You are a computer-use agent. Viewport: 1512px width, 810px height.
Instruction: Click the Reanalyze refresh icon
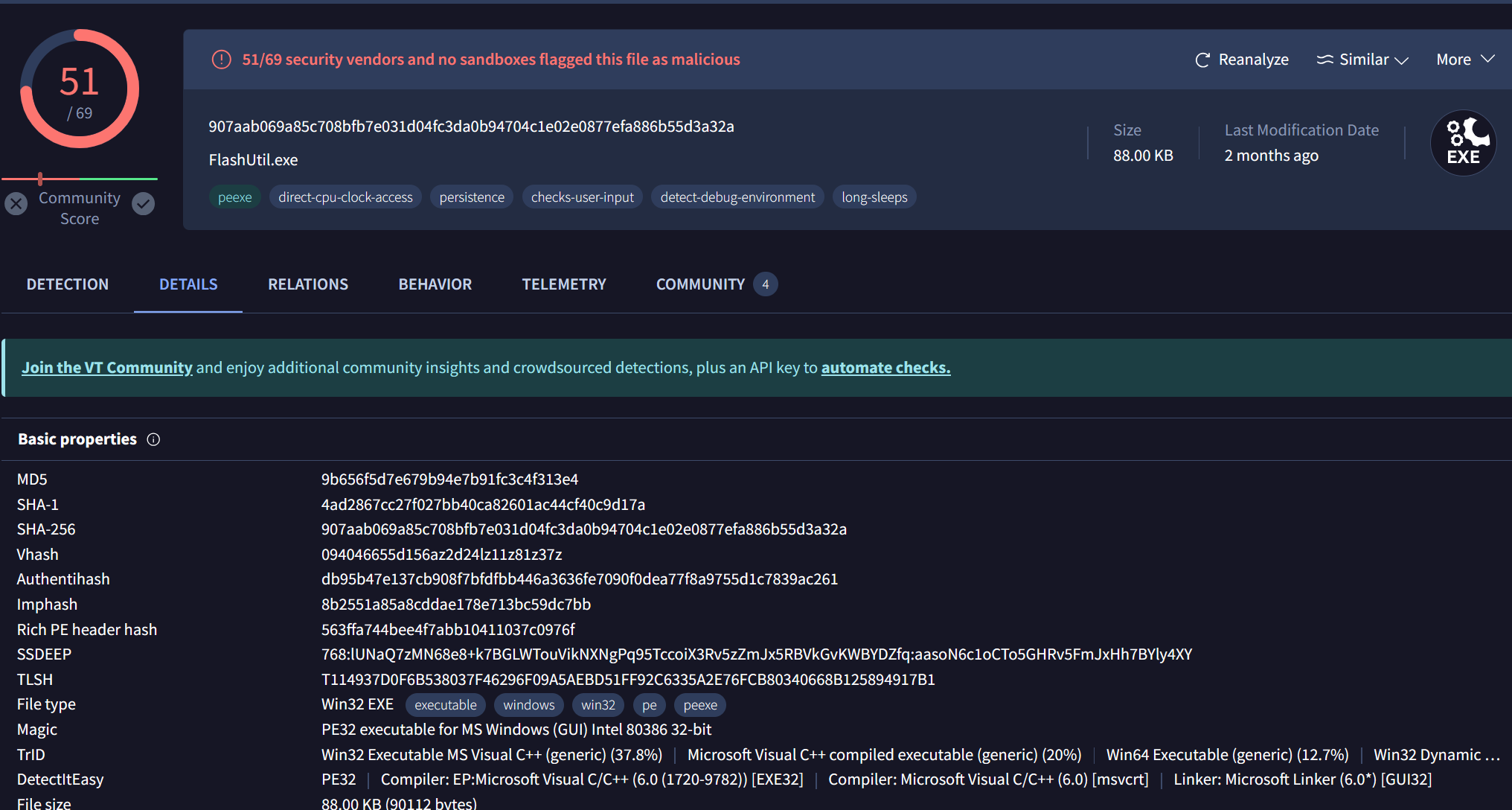tap(1202, 60)
